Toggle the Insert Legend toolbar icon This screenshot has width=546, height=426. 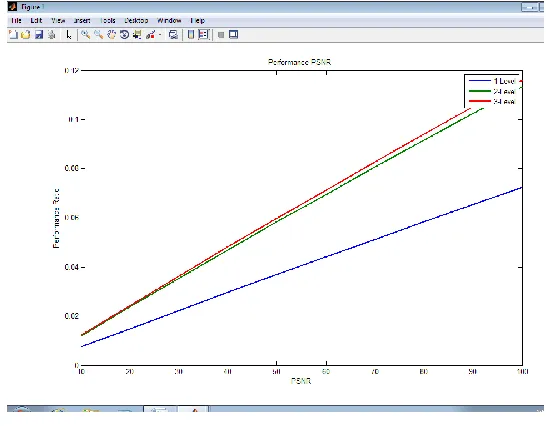tap(203, 34)
